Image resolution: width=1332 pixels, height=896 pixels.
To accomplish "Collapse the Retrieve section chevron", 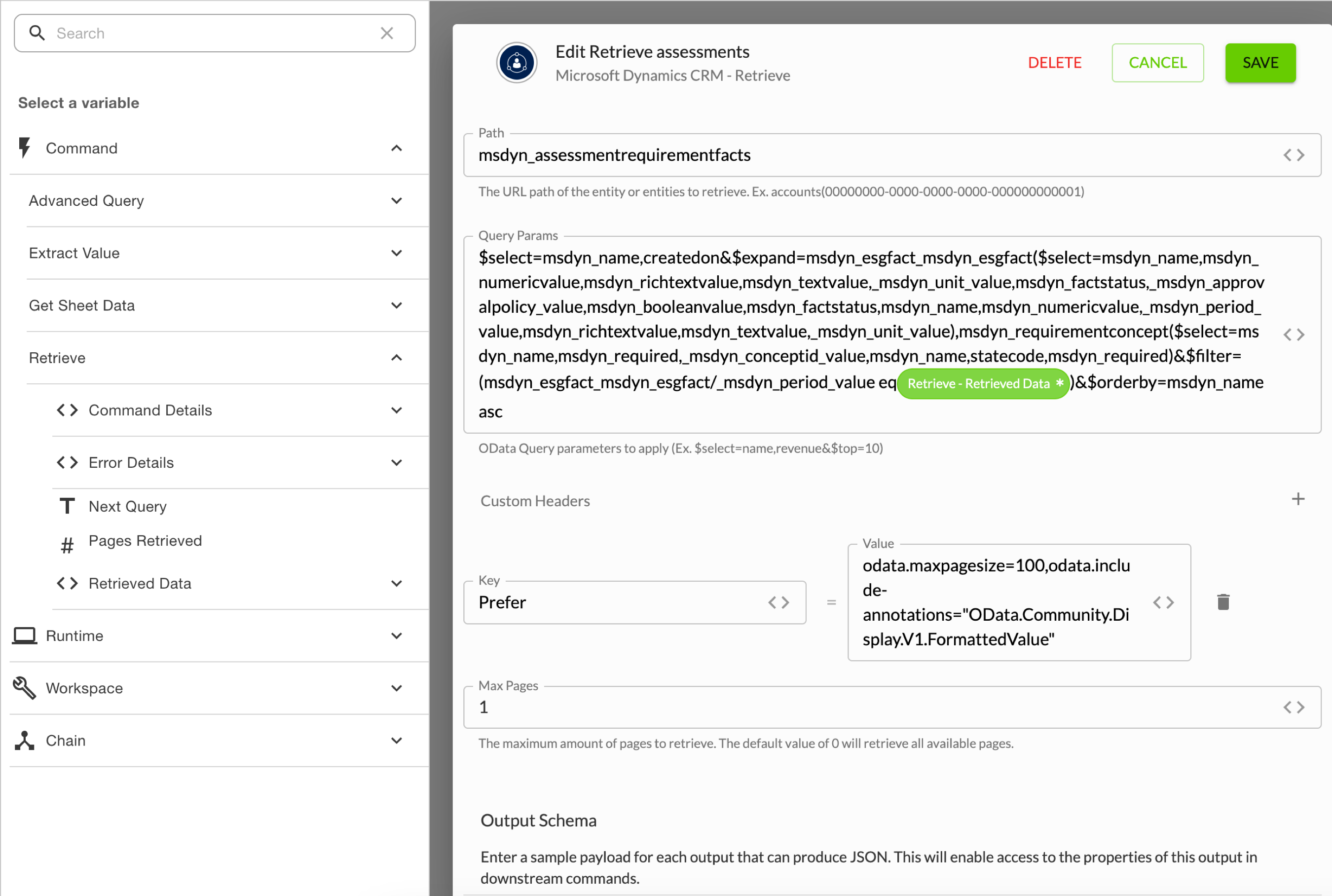I will tap(397, 358).
